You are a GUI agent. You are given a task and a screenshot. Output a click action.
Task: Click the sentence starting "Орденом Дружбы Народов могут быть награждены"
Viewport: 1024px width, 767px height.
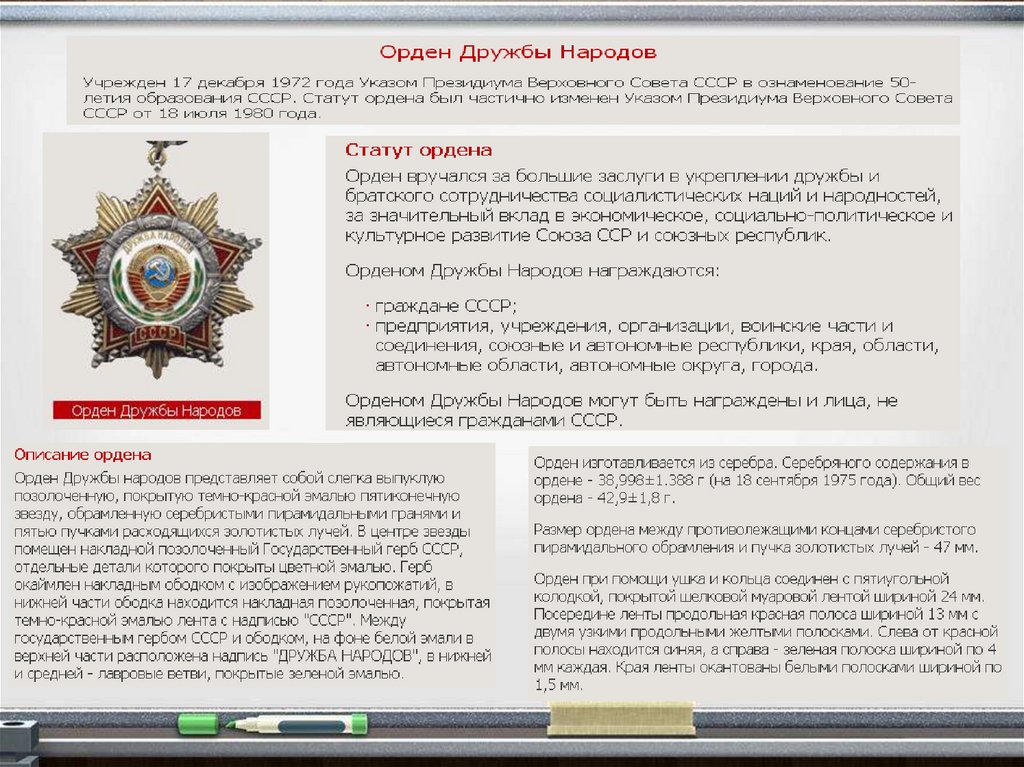[621, 410]
